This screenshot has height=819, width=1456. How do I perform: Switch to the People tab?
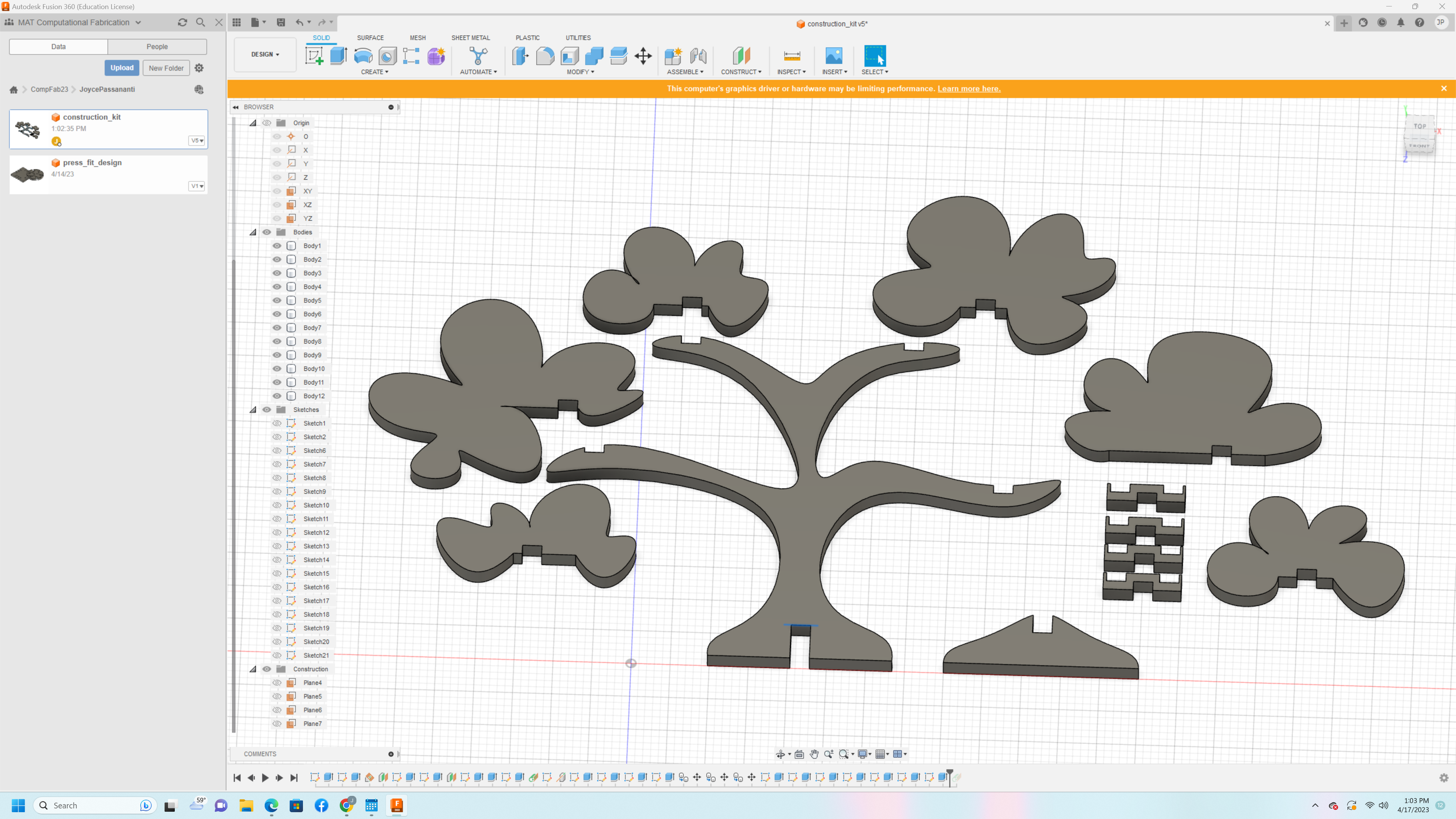157,46
